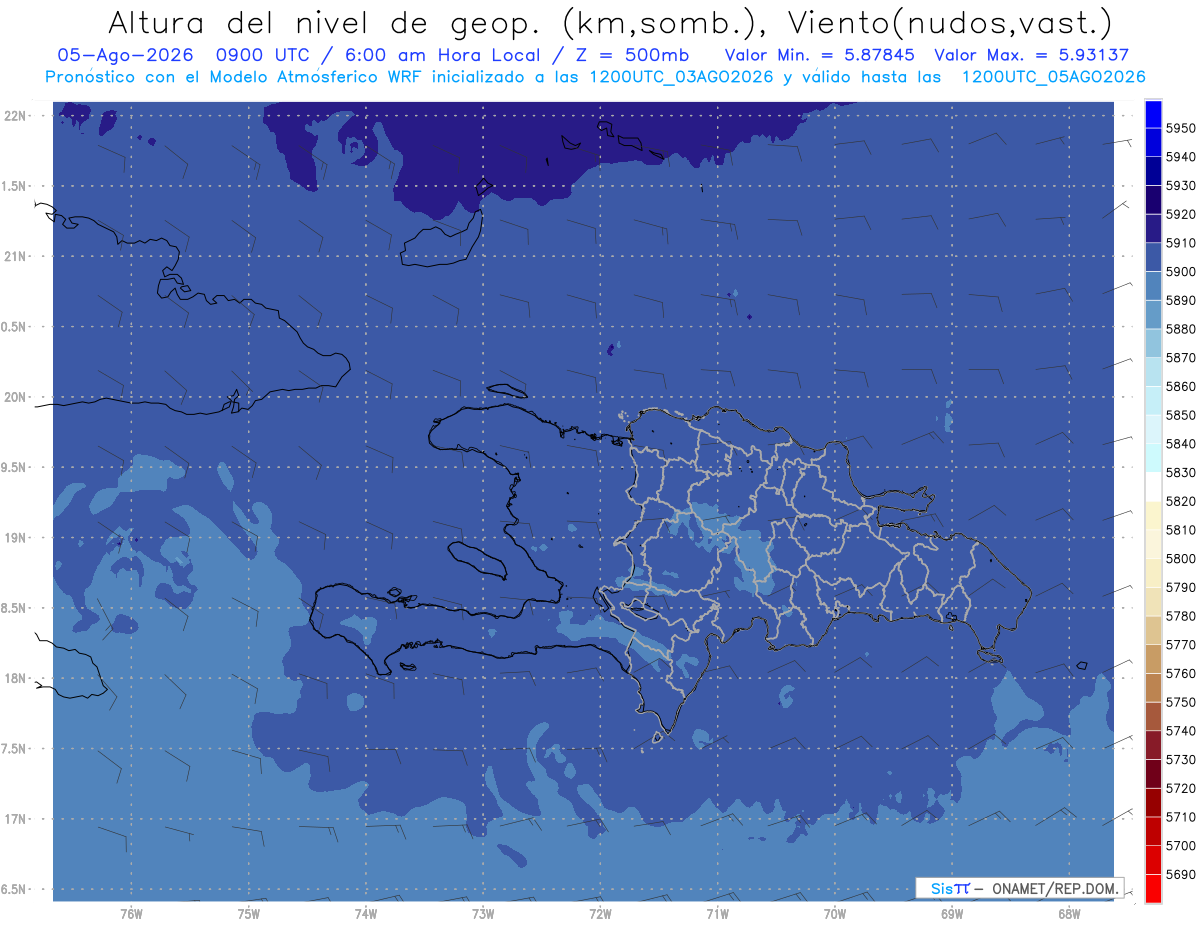Screen dimensions: 1200x927
Task: Click the 18N latitude label
Action: (15, 679)
